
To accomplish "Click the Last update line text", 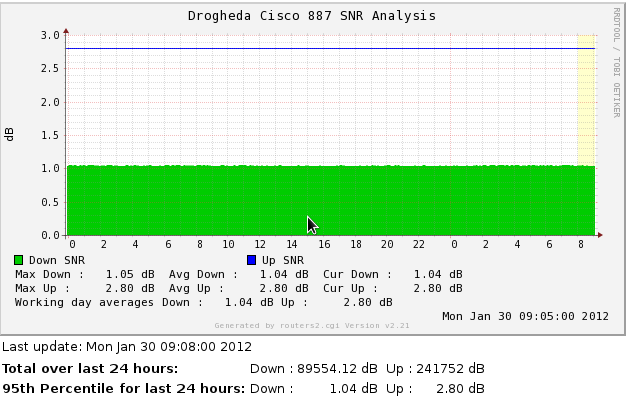I will tap(127, 347).
